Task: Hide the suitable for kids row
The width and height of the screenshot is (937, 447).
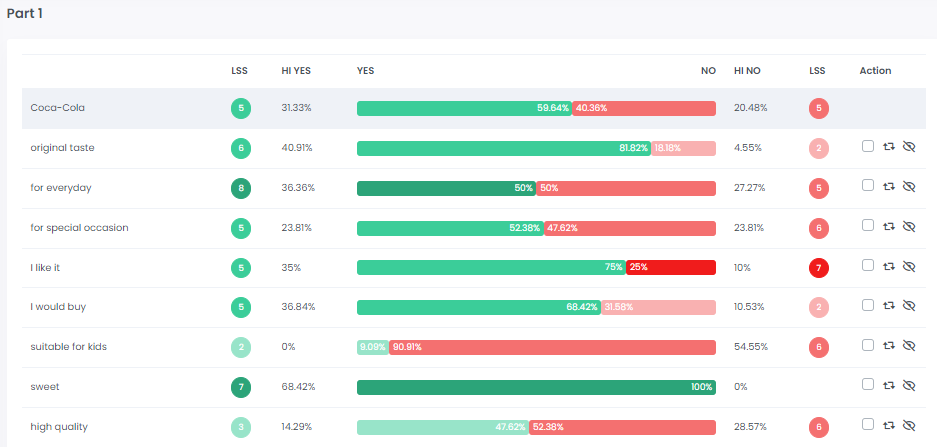Action: (909, 346)
